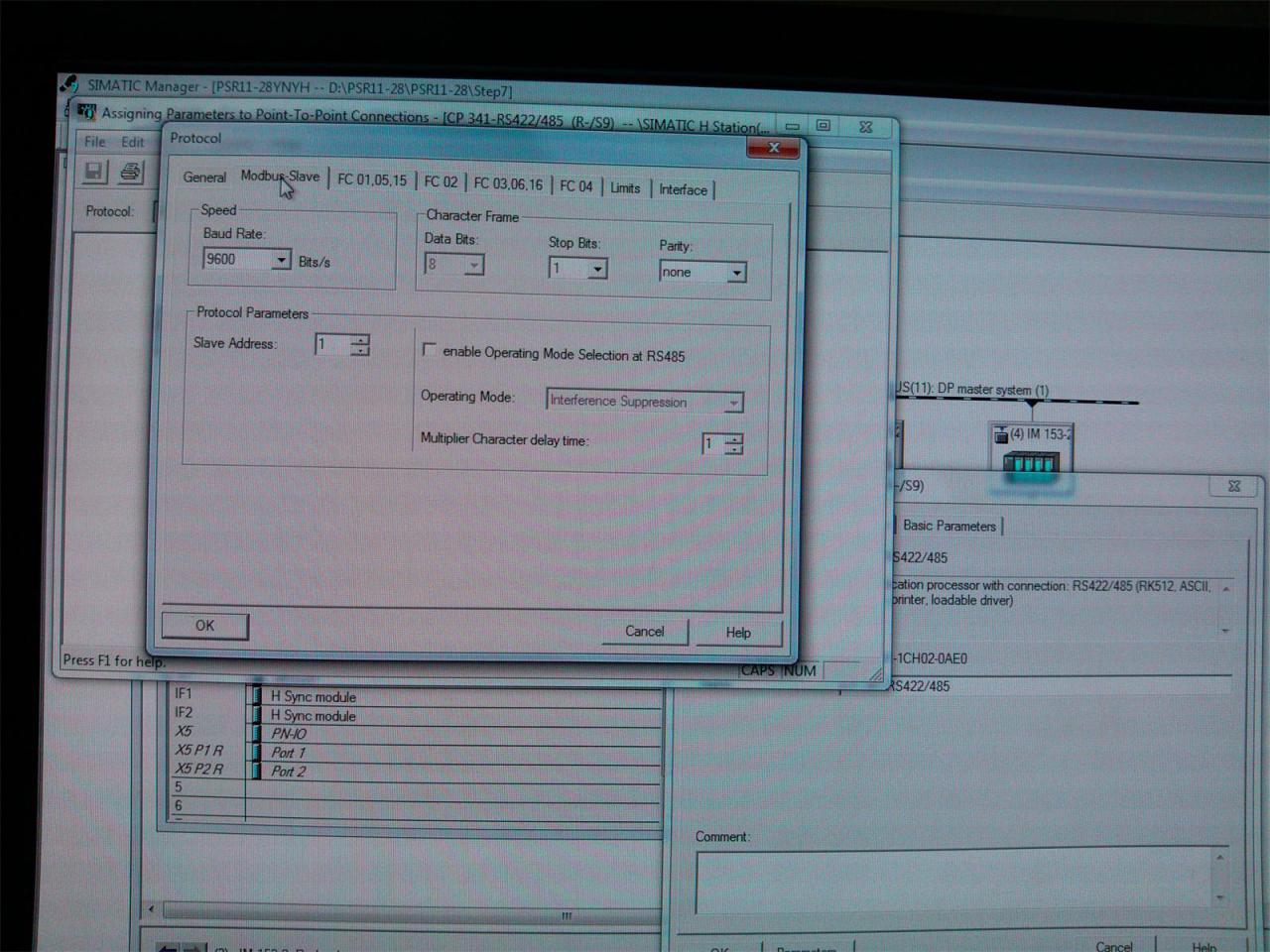Select the Basic Parameters tab
Image resolution: width=1270 pixels, height=952 pixels.
949,526
